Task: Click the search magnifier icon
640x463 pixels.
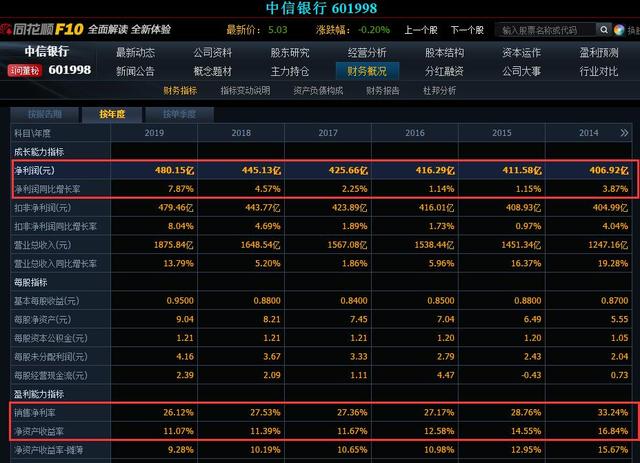Action: click(604, 30)
